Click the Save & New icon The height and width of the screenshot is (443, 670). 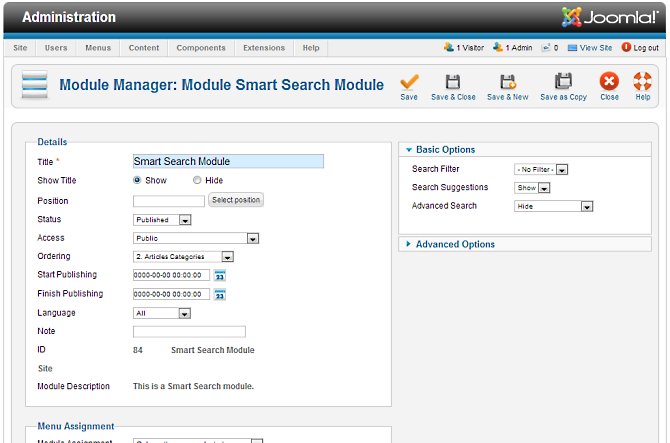point(508,81)
